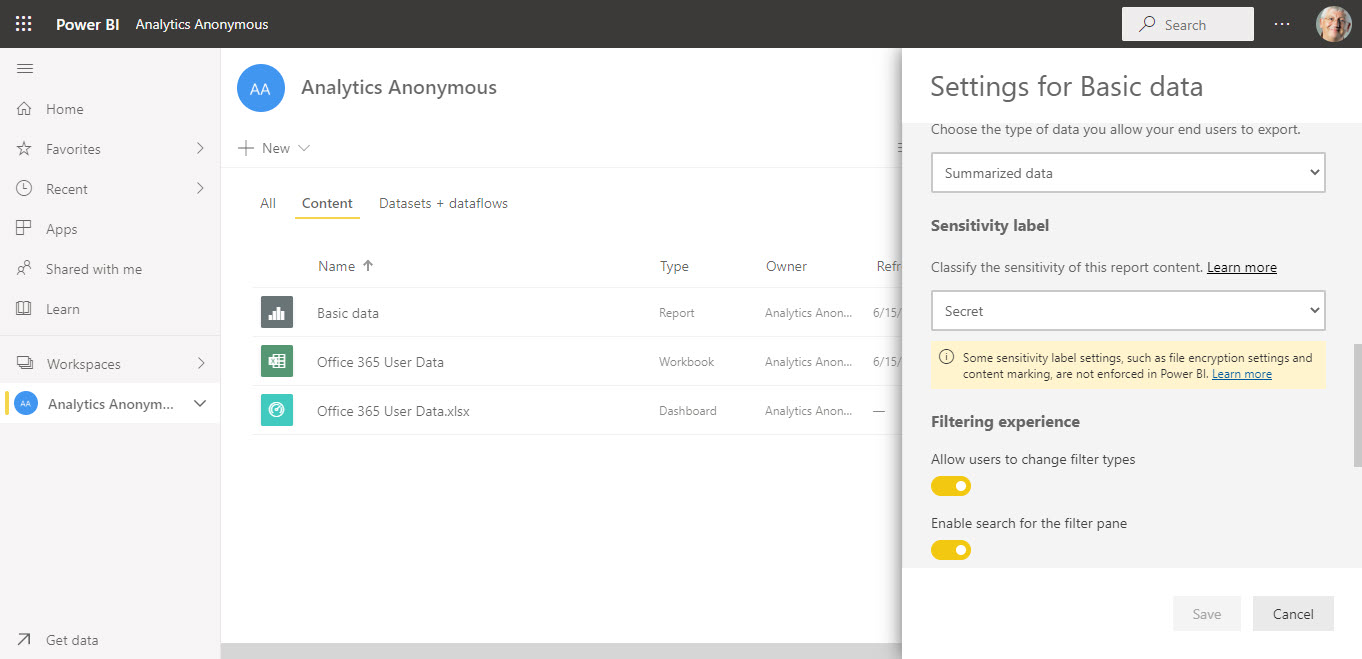Click the Office 365 User Data workbook icon

(277, 362)
